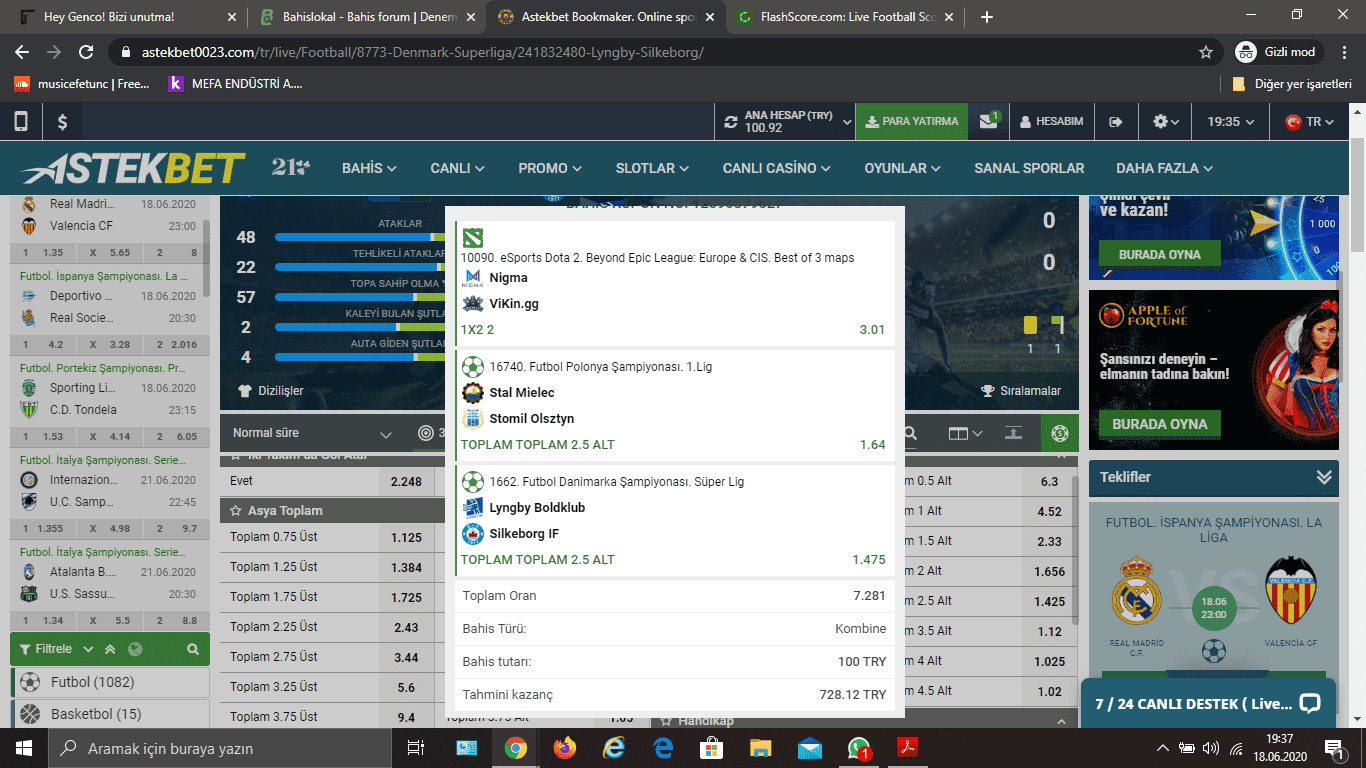Select odds 2.43 for Toplam 2.25 Üst
The height and width of the screenshot is (768, 1366).
pos(406,627)
